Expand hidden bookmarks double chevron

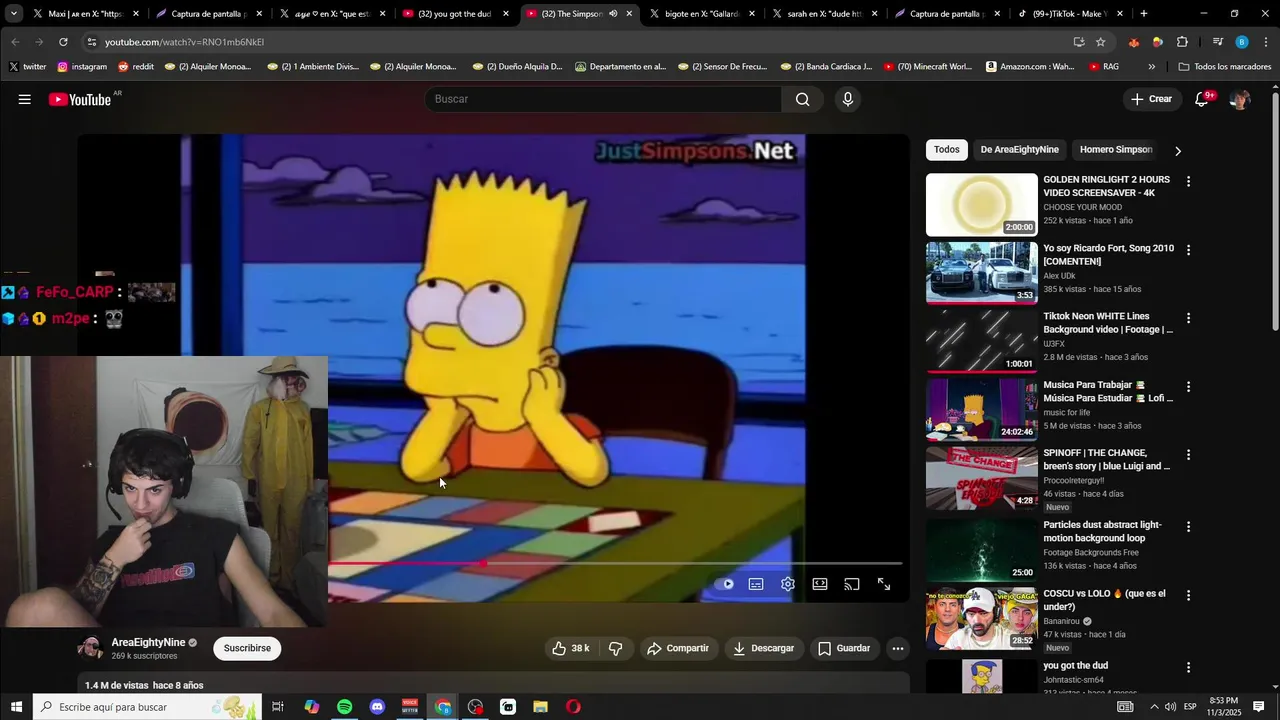coord(1152,67)
